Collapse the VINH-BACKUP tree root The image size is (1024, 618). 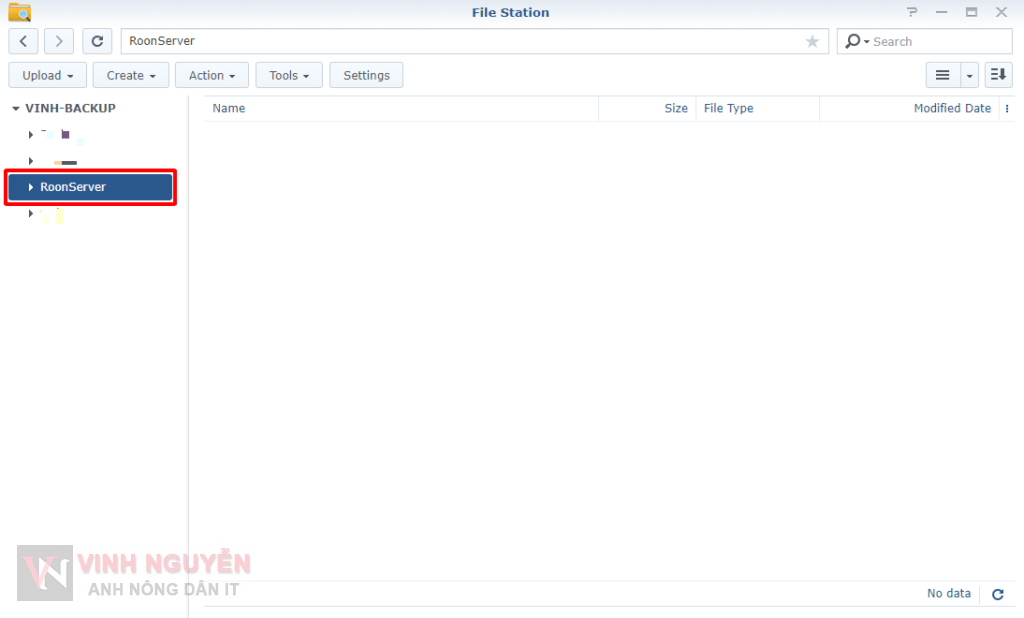[x=15, y=108]
